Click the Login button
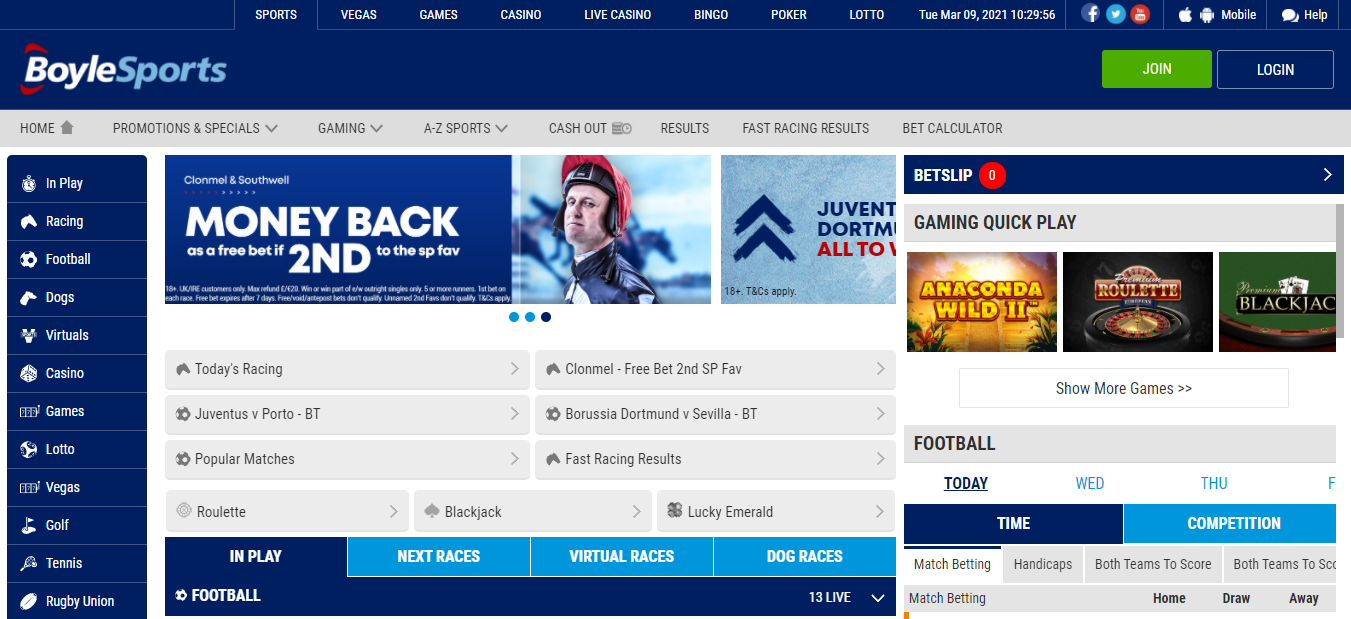The width and height of the screenshot is (1351, 619). point(1276,69)
